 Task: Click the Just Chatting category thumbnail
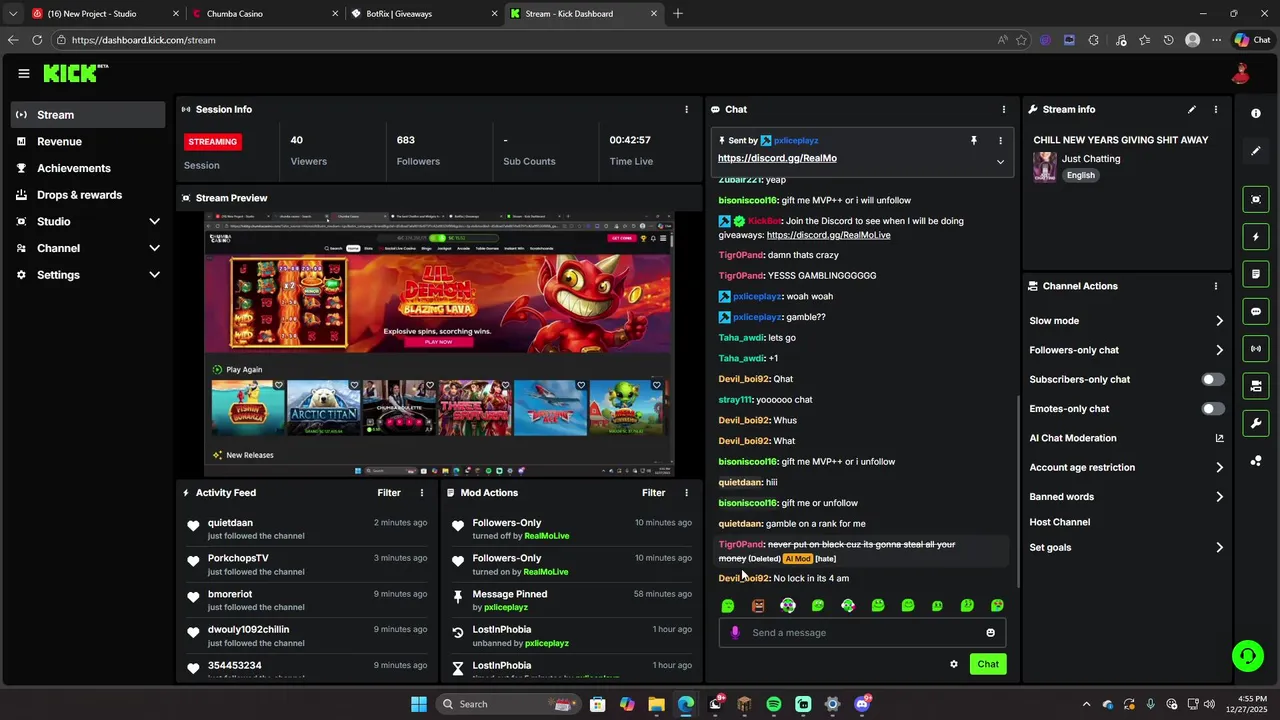coord(1045,166)
